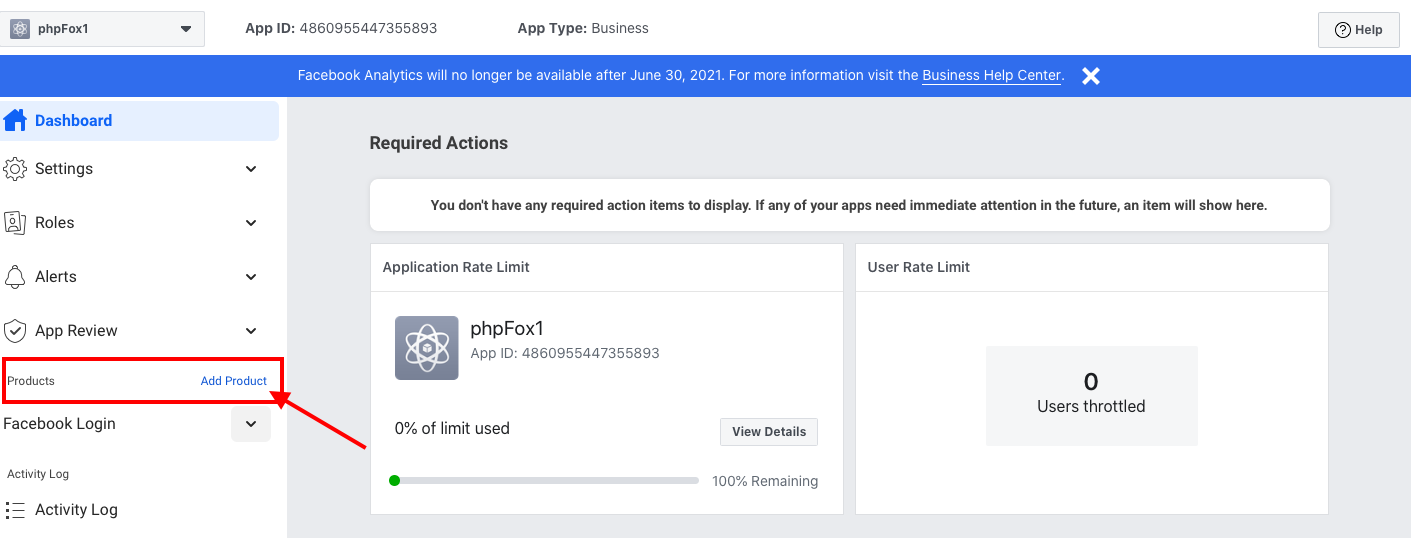1411x538 pixels.
Task: Click the Settings gear icon
Action: click(x=15, y=169)
